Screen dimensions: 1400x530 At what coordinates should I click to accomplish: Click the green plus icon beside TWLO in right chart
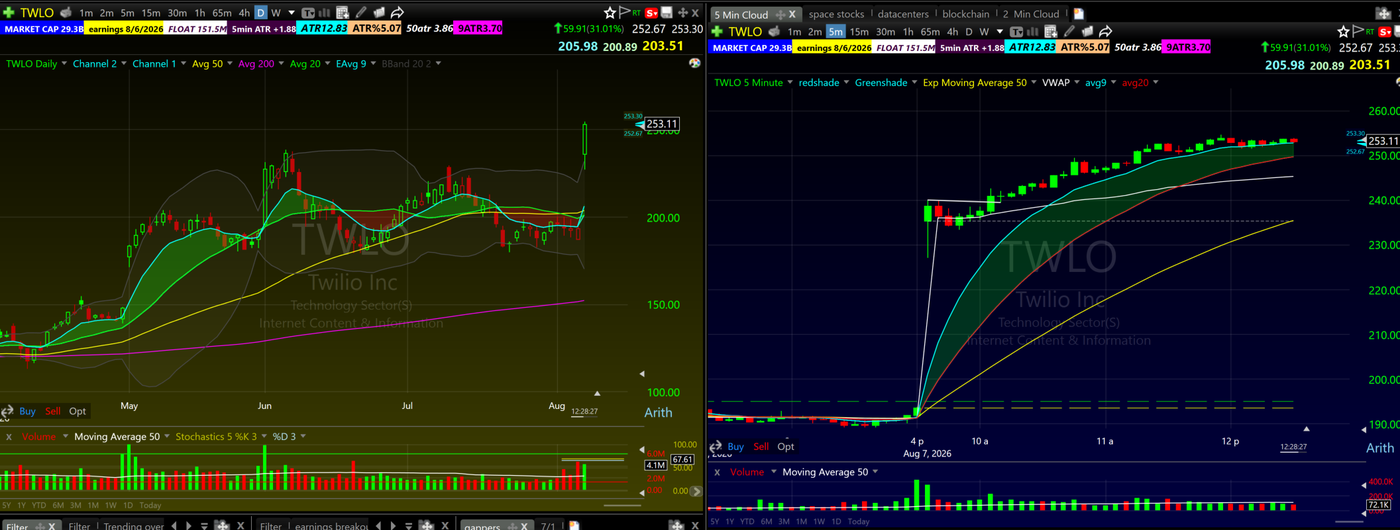coord(717,32)
